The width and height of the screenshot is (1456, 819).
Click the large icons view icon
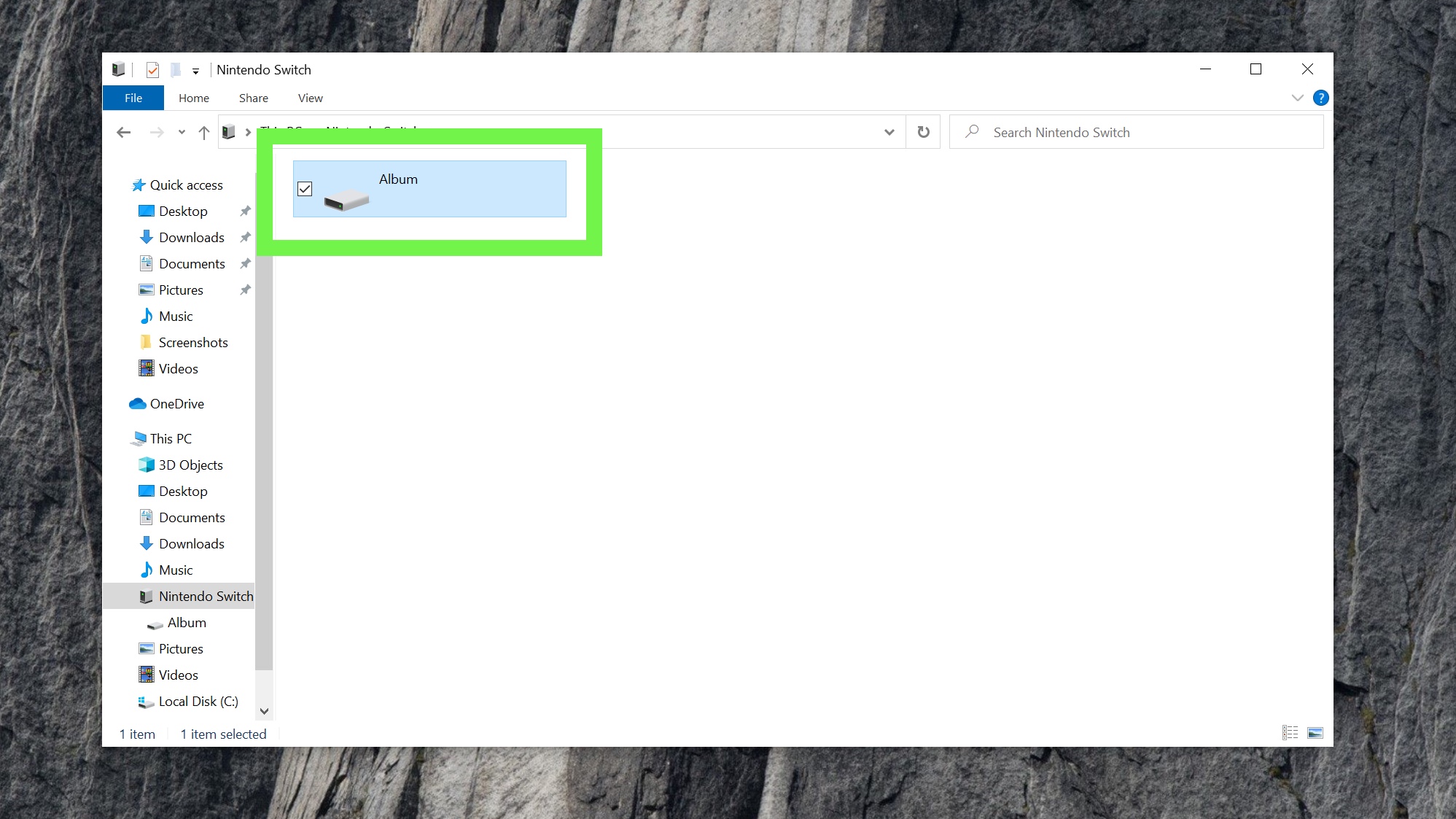(1316, 733)
